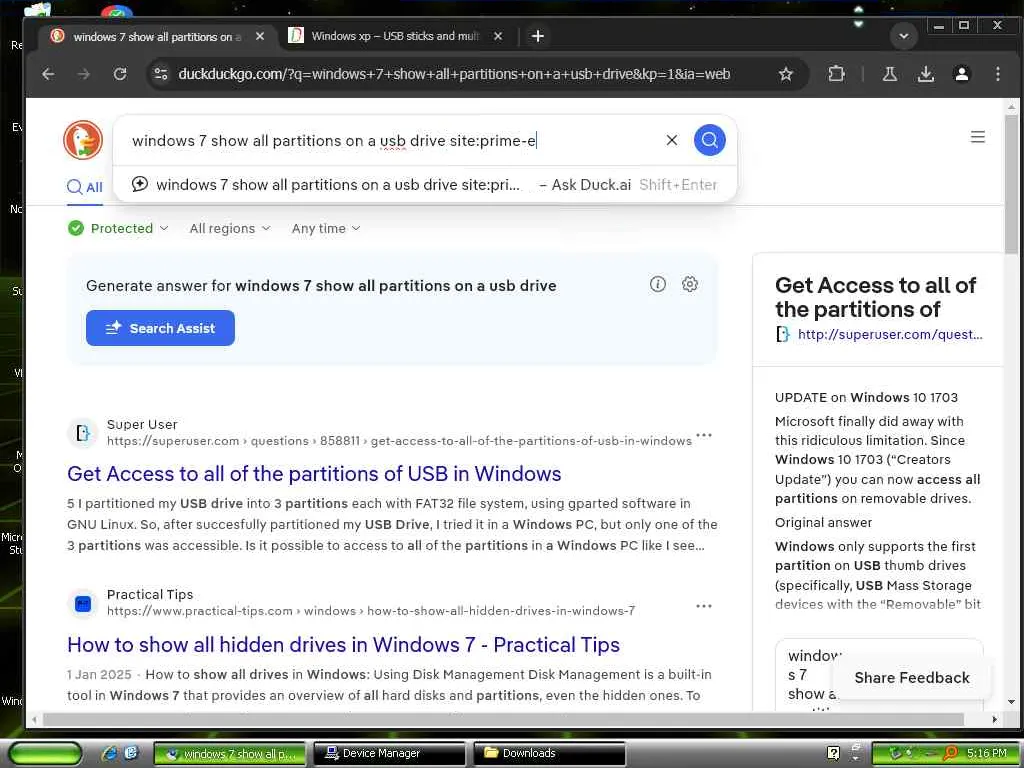Click the help question-mark tray icon
Image resolution: width=1024 pixels, height=768 pixels.
pos(833,753)
